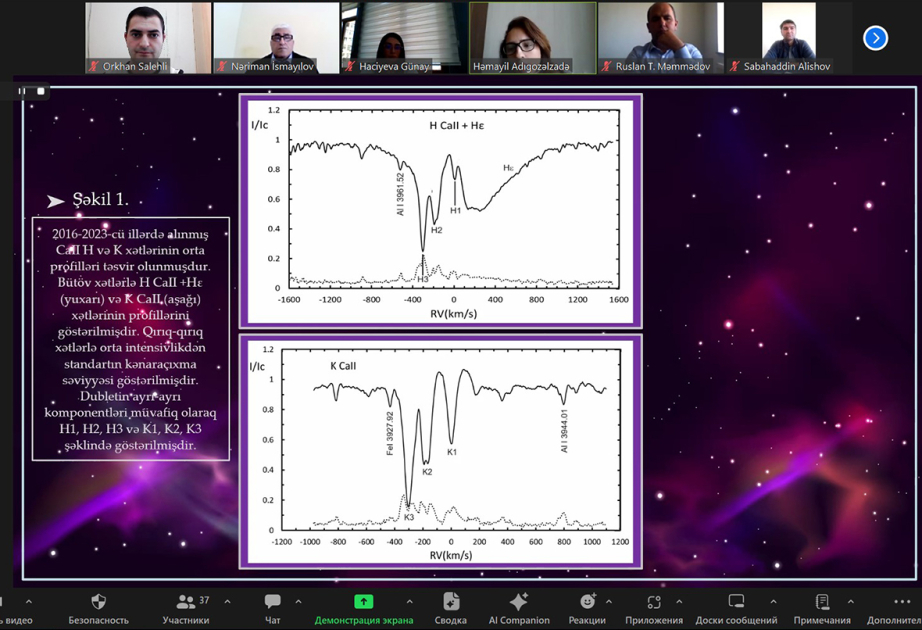
Task: Click the muted mic icon on Ruslan T. Məmmədov
Action: [606, 66]
